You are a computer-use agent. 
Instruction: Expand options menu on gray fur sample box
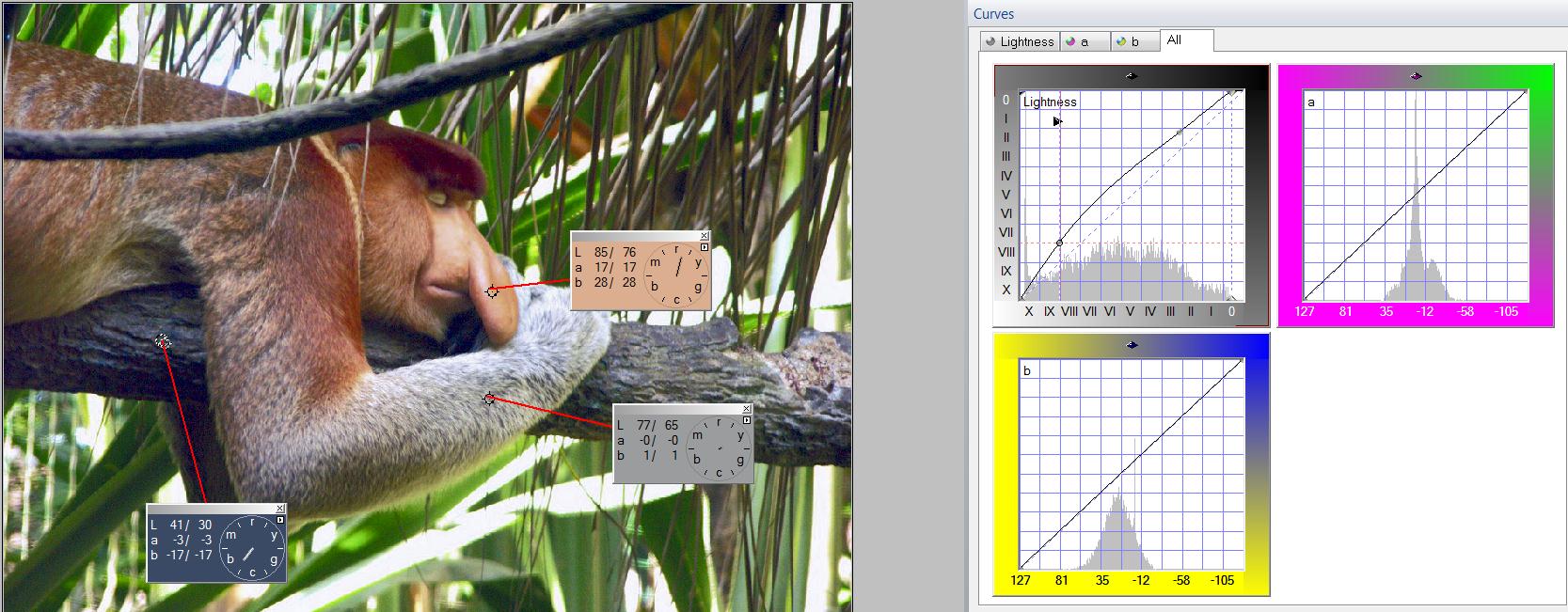pyautogui.click(x=747, y=420)
